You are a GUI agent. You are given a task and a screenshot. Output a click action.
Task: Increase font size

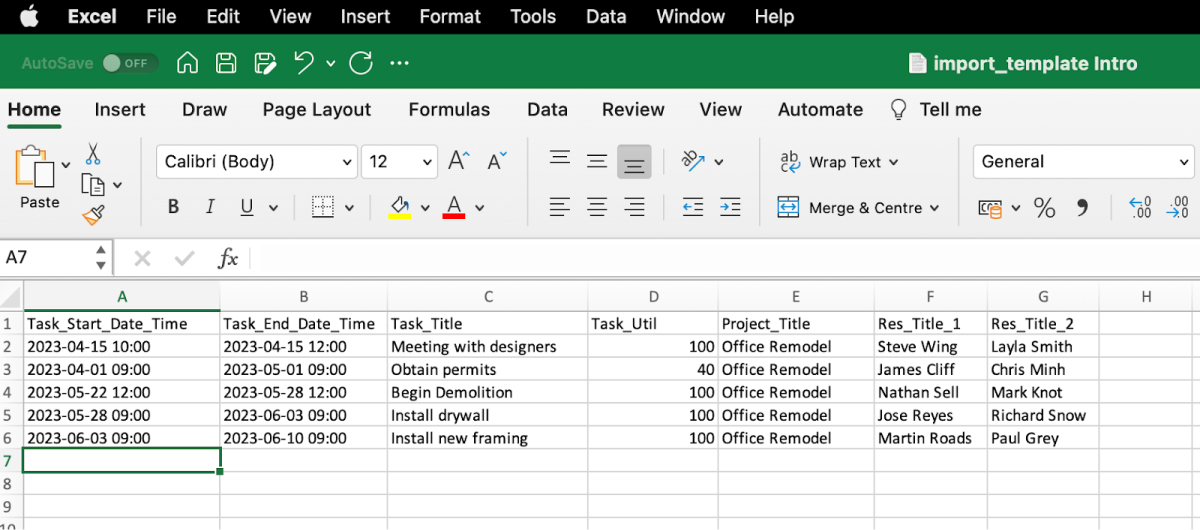click(459, 161)
